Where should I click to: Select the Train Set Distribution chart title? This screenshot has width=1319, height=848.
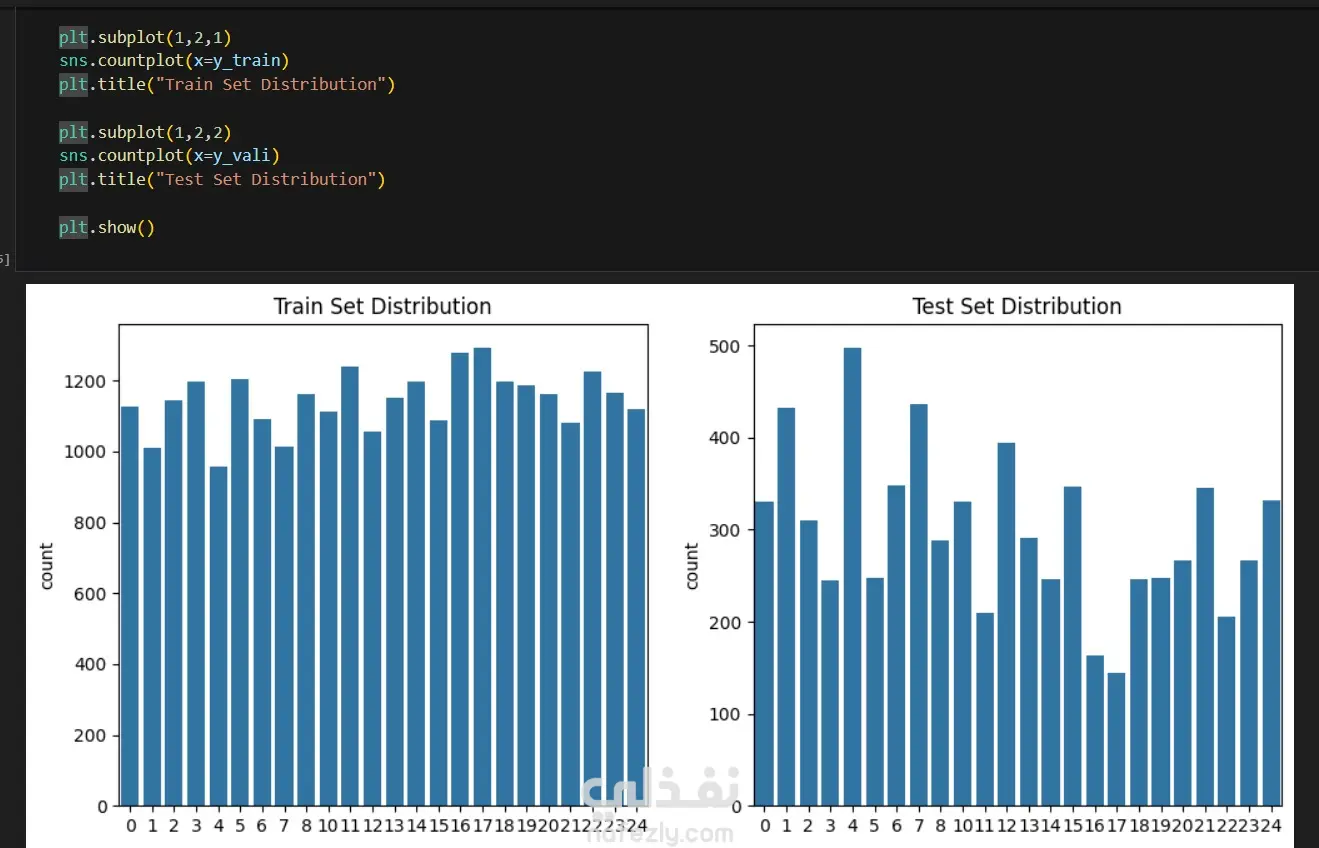coord(383,307)
